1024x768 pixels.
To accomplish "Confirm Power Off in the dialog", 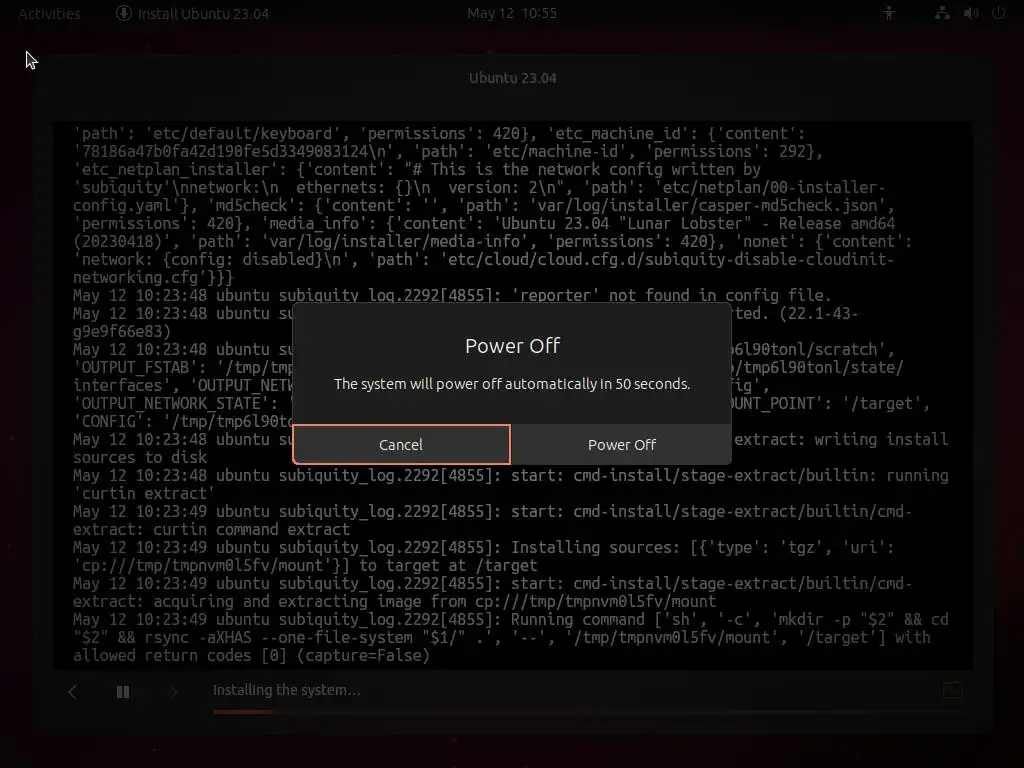I will click(621, 444).
